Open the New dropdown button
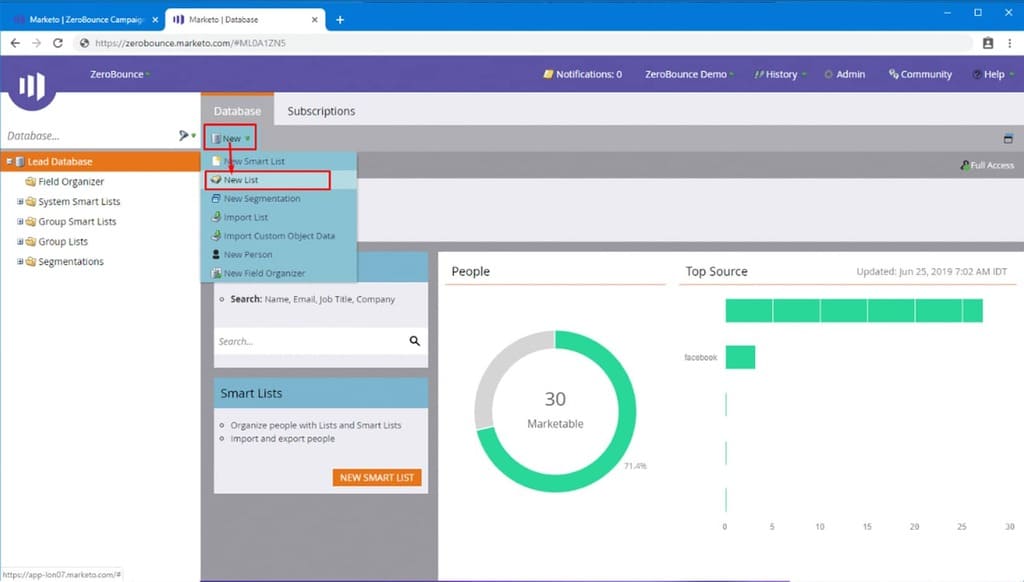 (x=231, y=138)
